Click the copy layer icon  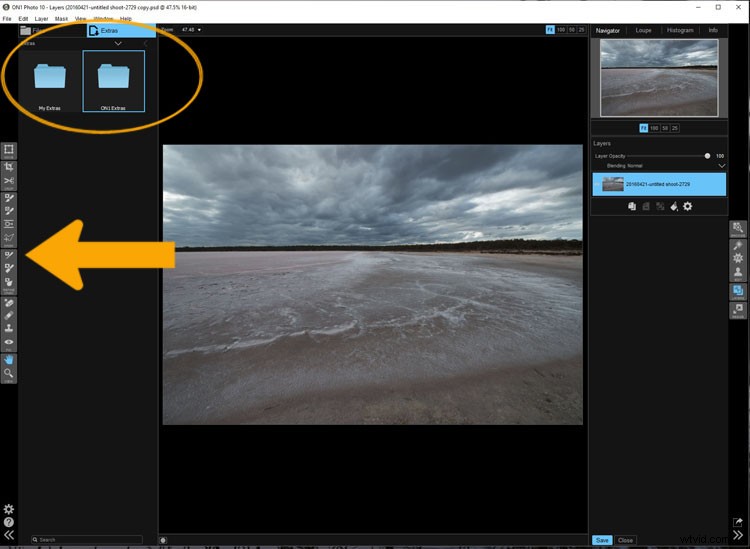[632, 207]
